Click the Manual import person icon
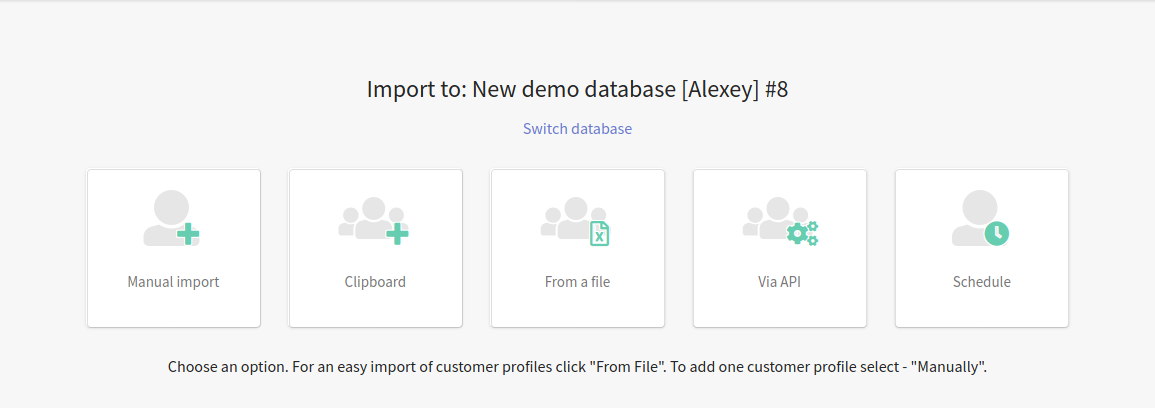1155x408 pixels. tap(171, 218)
